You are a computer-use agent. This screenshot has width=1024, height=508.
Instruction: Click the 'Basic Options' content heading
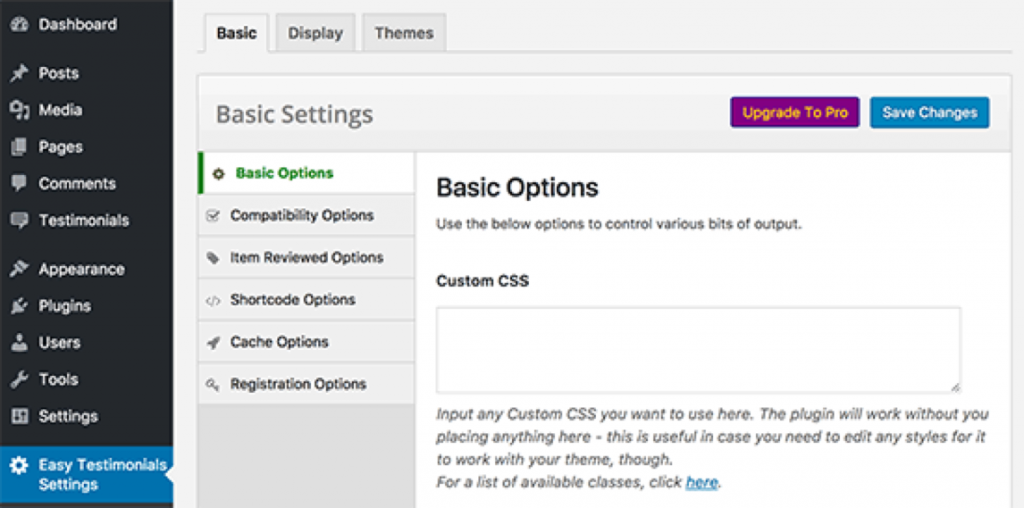(x=517, y=188)
